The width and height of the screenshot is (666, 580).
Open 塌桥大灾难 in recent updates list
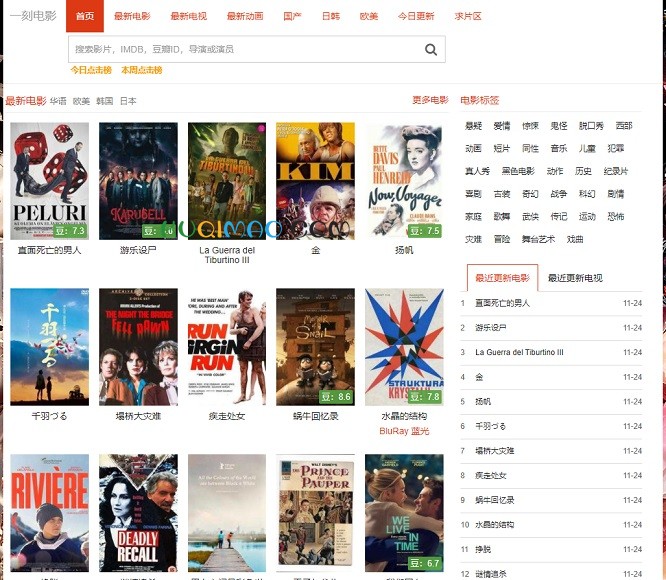click(494, 451)
